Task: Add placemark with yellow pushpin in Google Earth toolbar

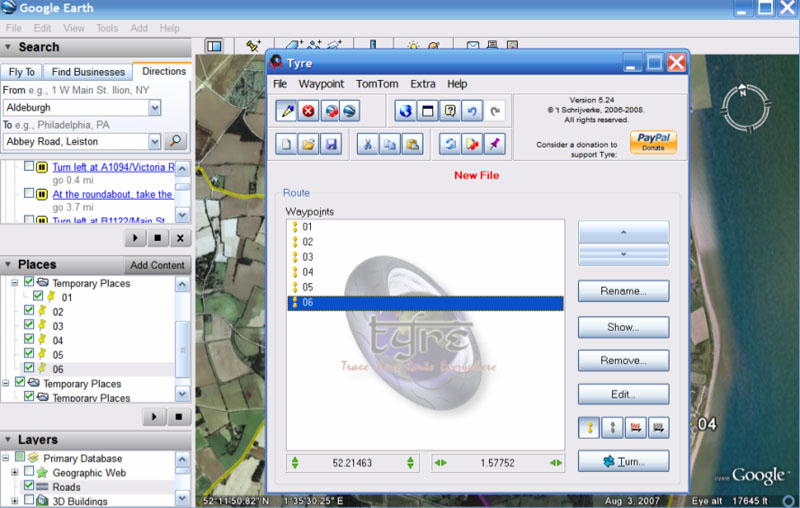Action: pyautogui.click(x=253, y=45)
